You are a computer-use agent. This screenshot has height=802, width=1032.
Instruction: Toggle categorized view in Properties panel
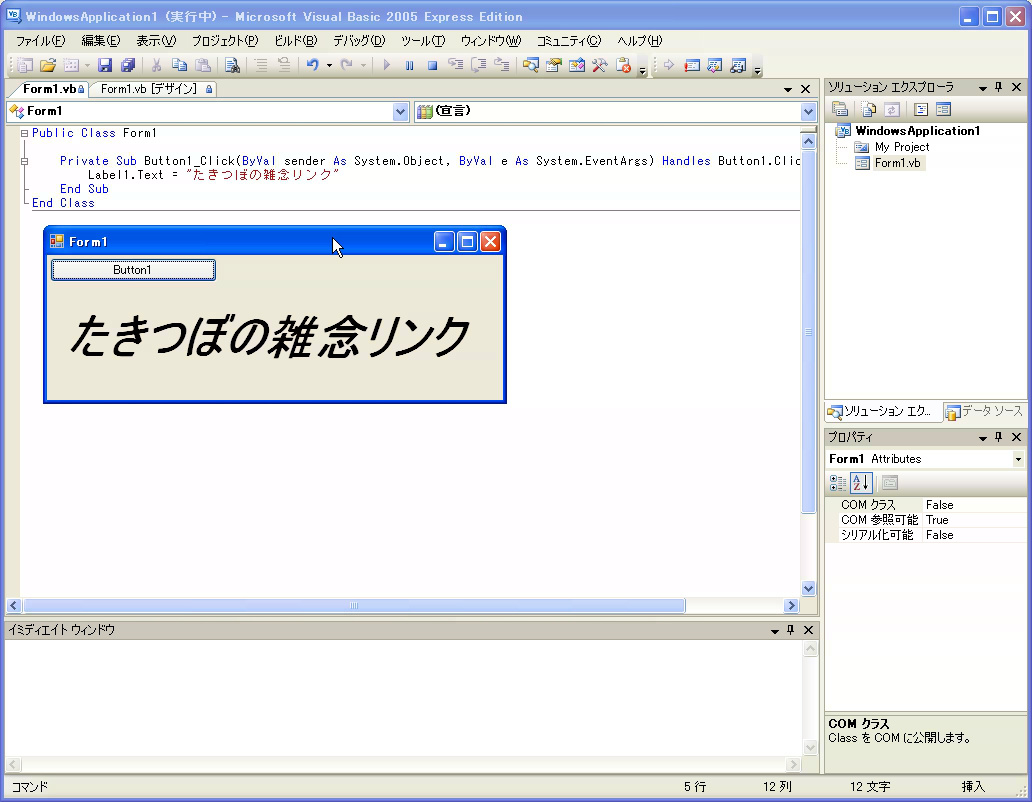(839, 483)
